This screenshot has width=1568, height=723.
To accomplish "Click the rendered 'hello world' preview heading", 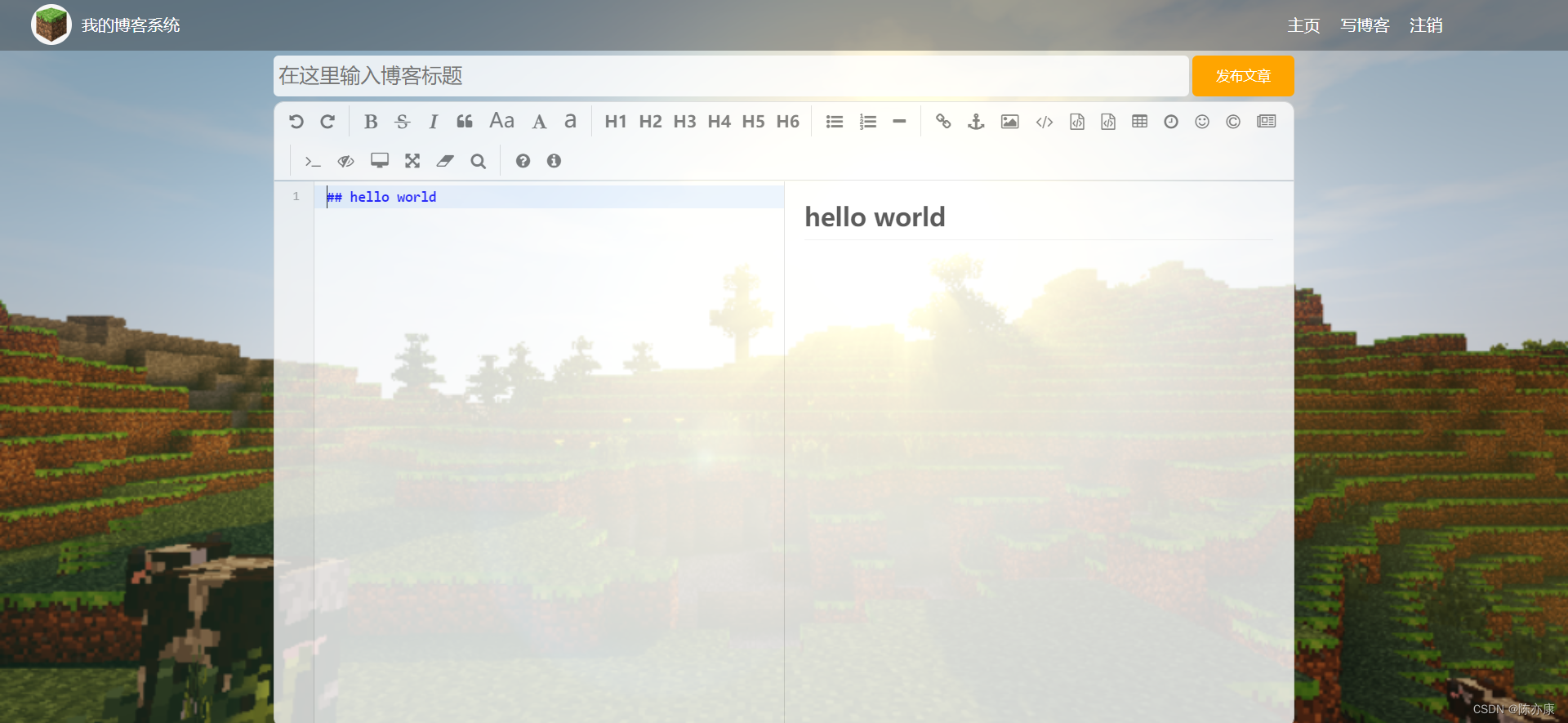I will 875,217.
